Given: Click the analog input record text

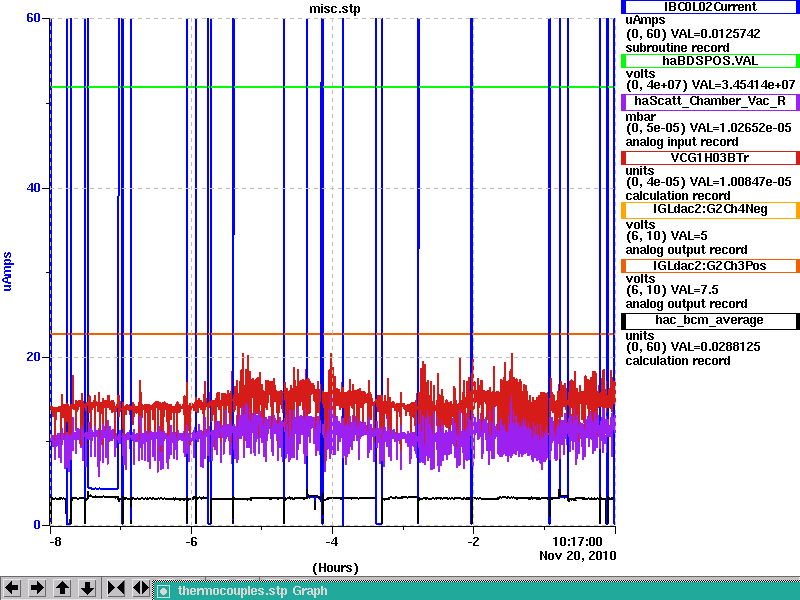Looking at the screenshot, I should pos(682,142).
